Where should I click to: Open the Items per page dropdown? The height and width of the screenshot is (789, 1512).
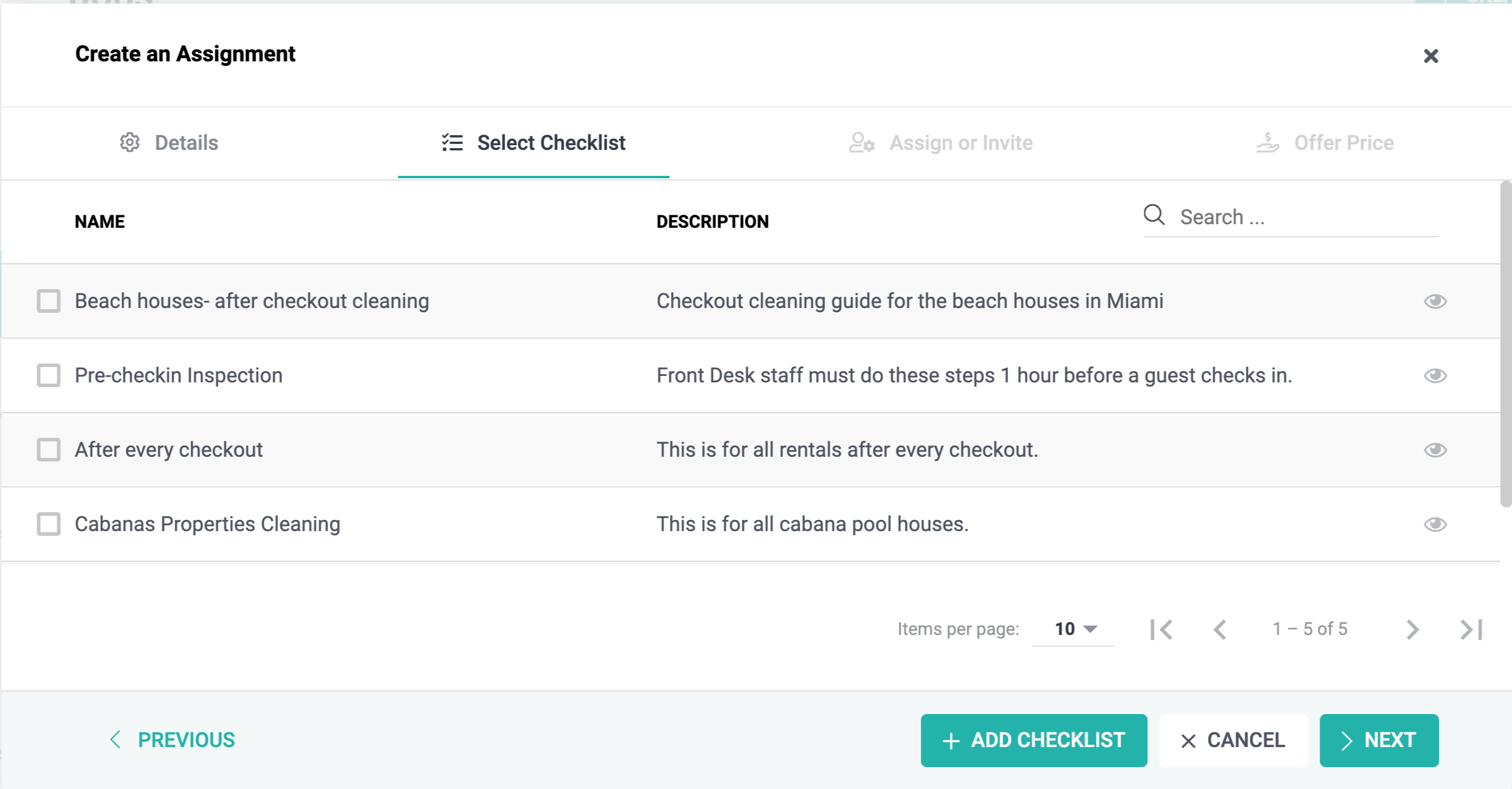pos(1073,628)
